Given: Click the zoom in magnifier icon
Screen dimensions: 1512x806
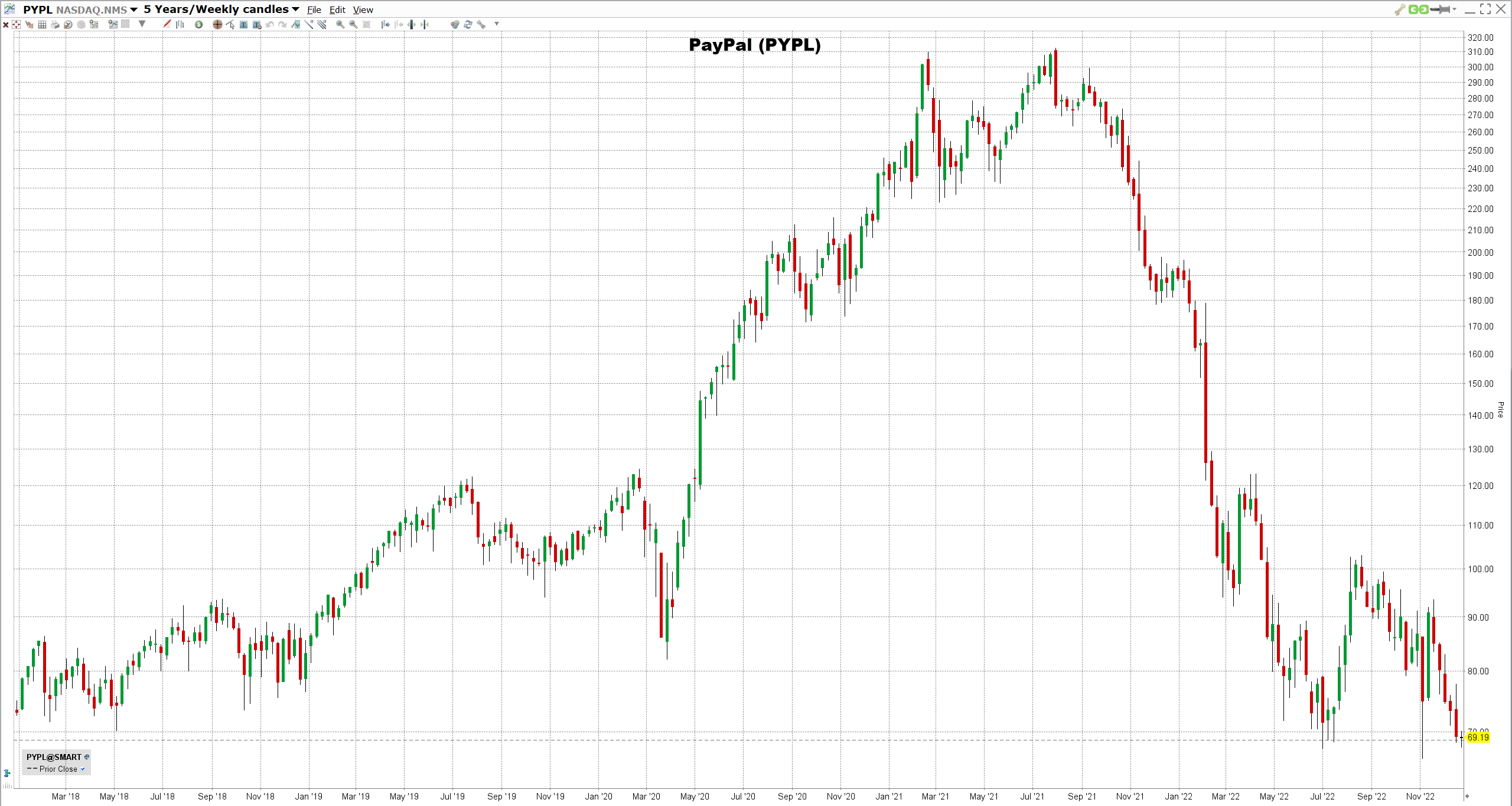Looking at the screenshot, I should click(x=340, y=24).
